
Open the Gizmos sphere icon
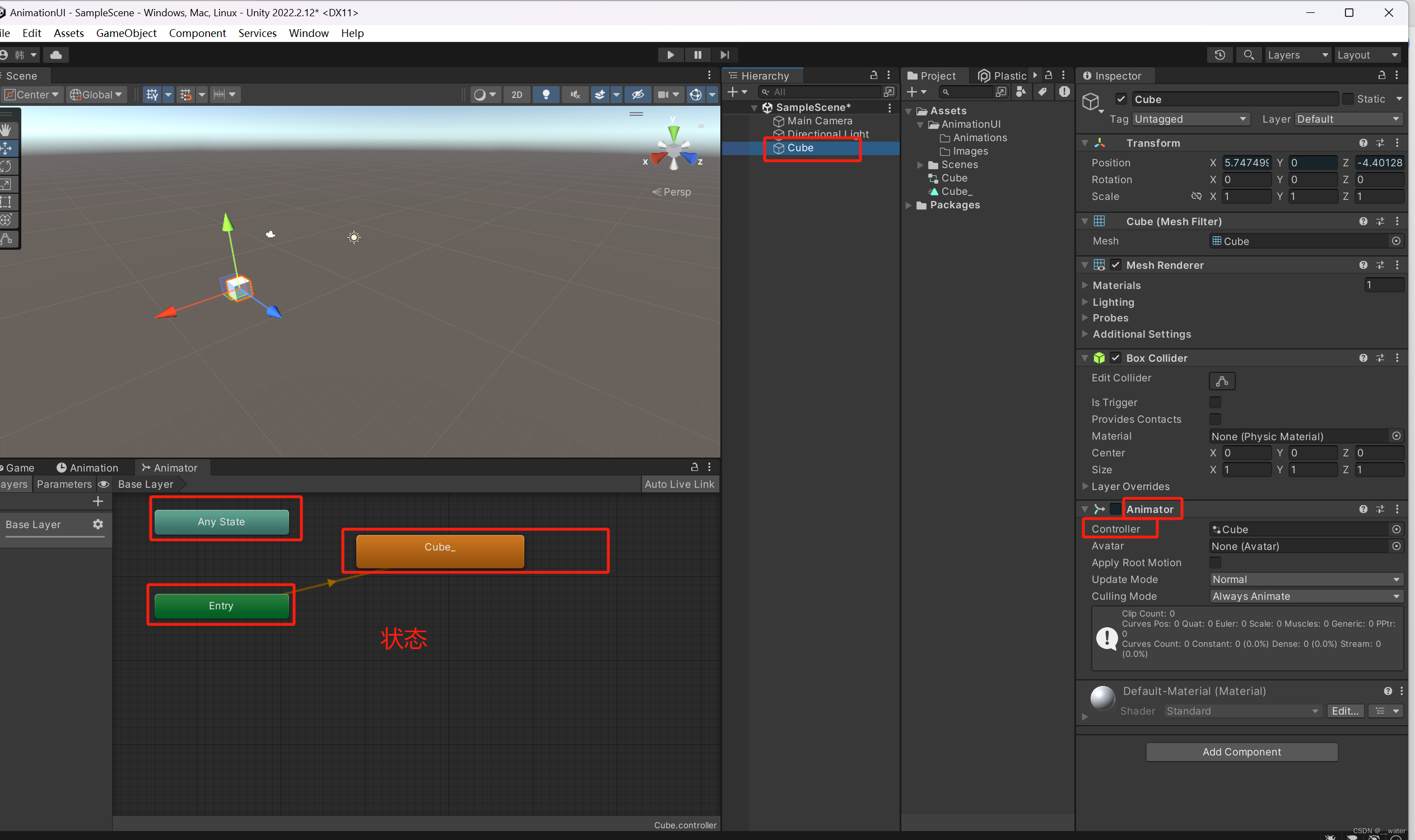point(695,95)
